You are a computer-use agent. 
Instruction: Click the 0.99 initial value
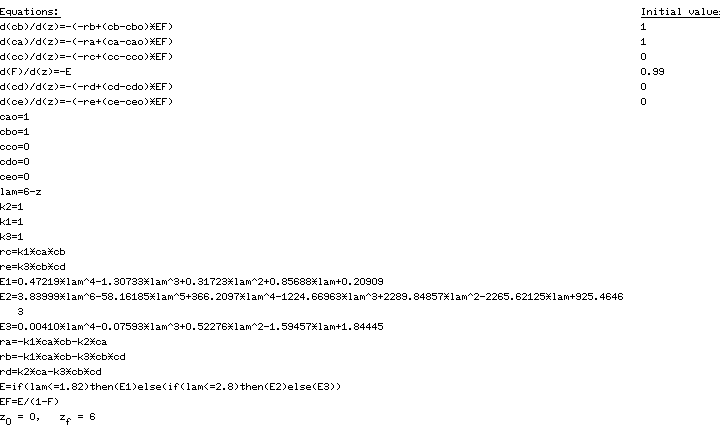click(x=652, y=72)
